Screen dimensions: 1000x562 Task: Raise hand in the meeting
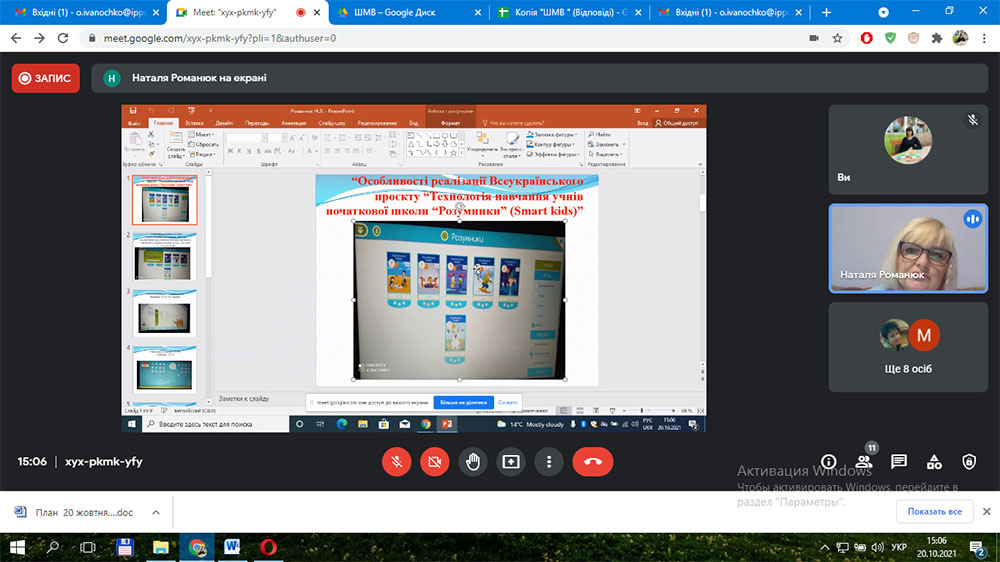[x=473, y=461]
